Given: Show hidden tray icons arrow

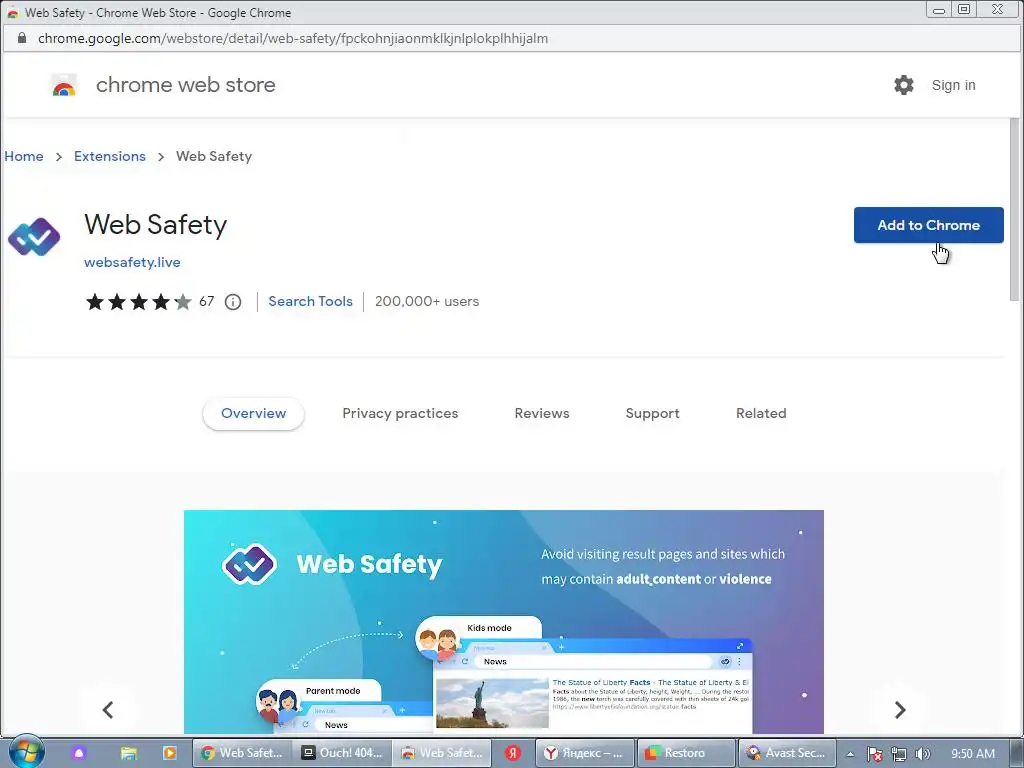Looking at the screenshot, I should [850, 754].
